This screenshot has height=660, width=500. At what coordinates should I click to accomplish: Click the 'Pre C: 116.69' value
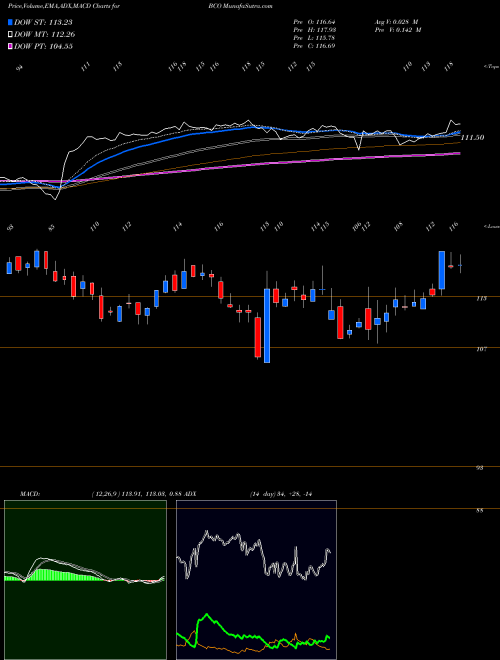point(314,46)
